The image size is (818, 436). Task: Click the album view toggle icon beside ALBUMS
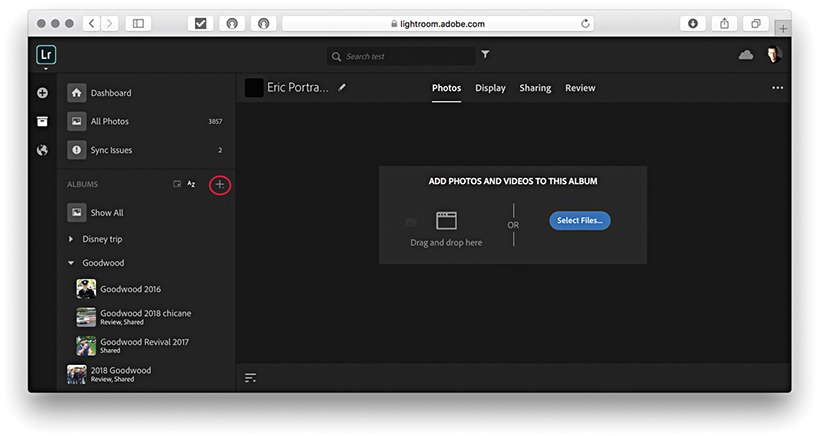177,184
